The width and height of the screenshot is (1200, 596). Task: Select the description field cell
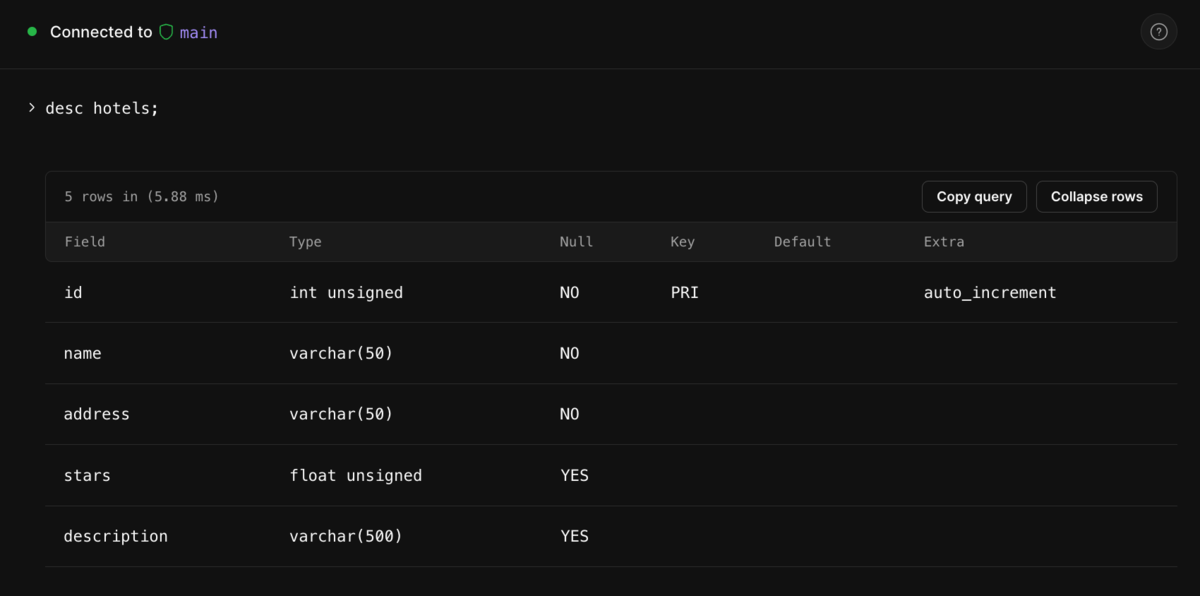click(x=115, y=536)
